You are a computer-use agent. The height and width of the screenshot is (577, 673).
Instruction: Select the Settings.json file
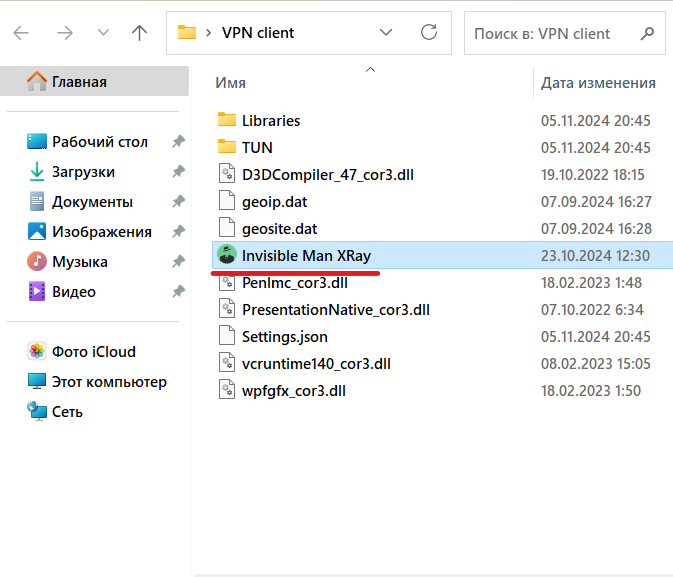(285, 337)
